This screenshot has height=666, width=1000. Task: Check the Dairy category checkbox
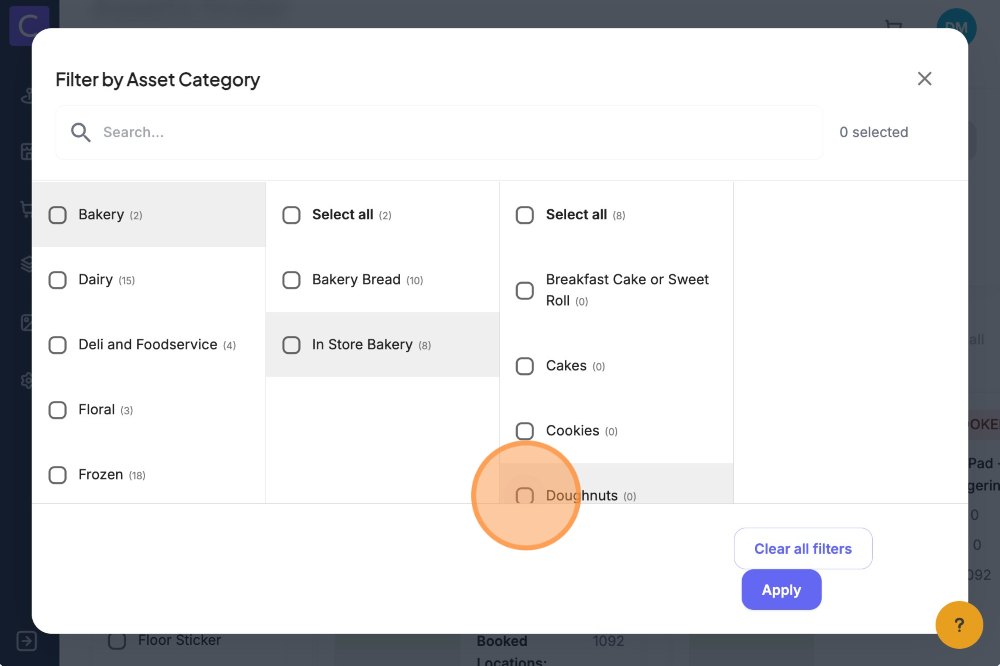point(58,280)
